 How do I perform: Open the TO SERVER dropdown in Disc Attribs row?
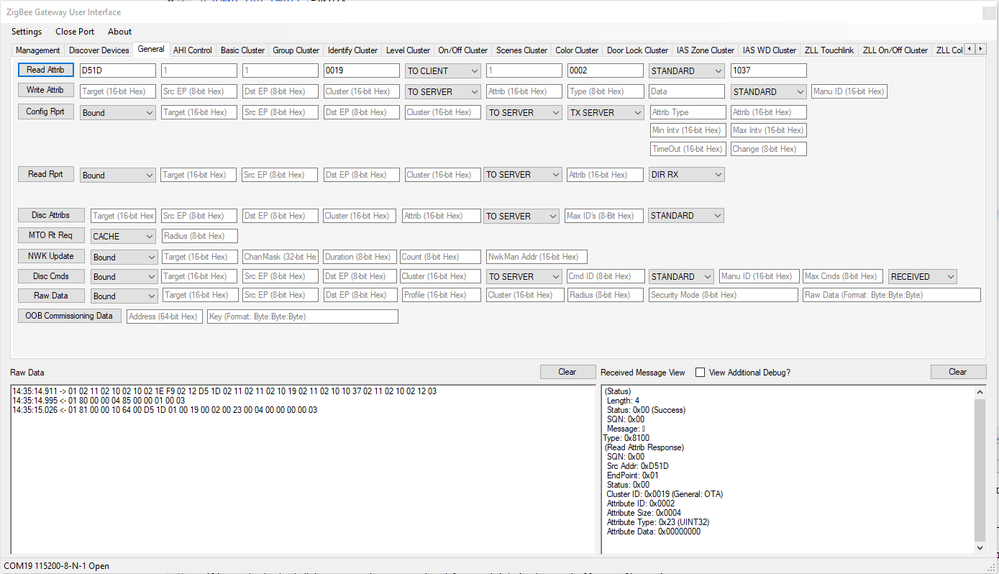click(521, 216)
